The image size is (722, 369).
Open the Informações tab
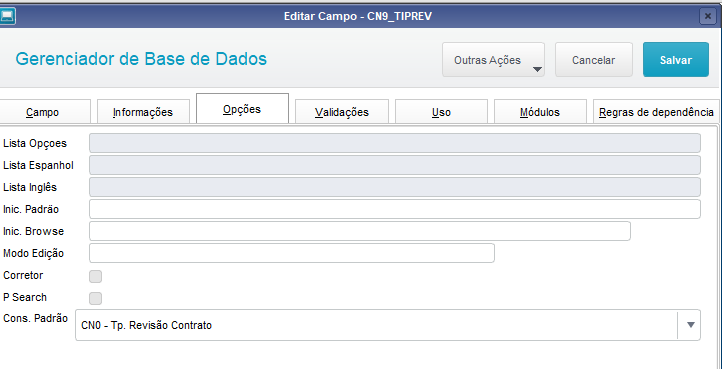pos(143,112)
